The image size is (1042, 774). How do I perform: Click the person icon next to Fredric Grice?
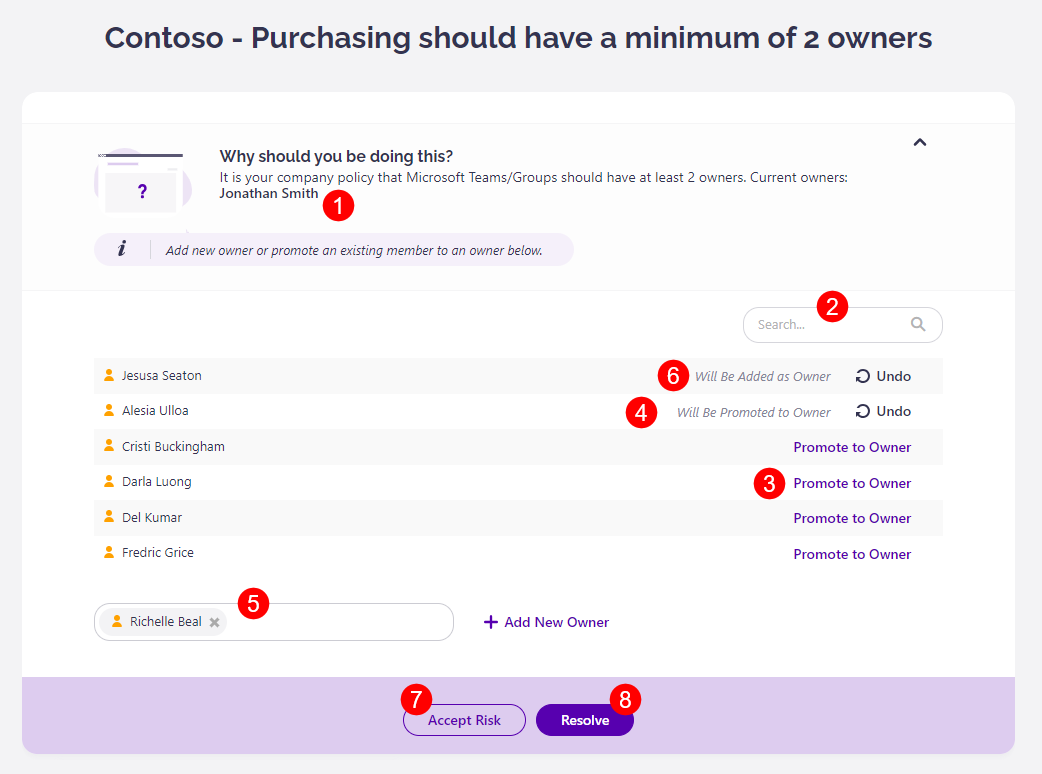pyautogui.click(x=109, y=552)
